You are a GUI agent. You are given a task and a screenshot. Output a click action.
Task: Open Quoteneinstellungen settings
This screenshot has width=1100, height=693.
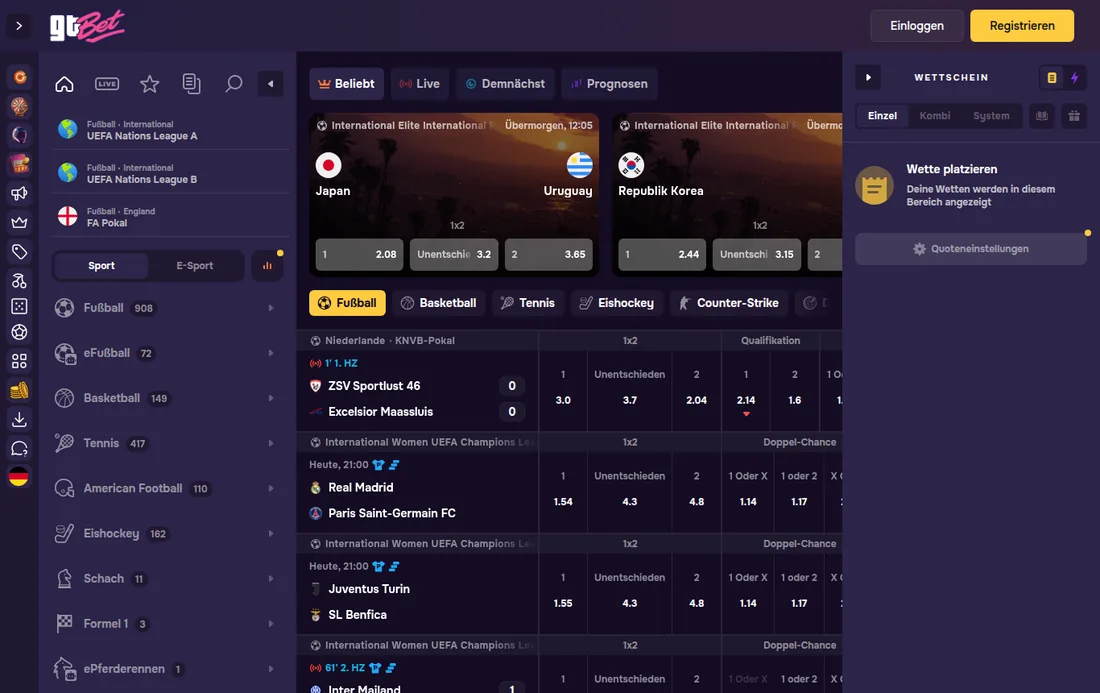coord(971,249)
